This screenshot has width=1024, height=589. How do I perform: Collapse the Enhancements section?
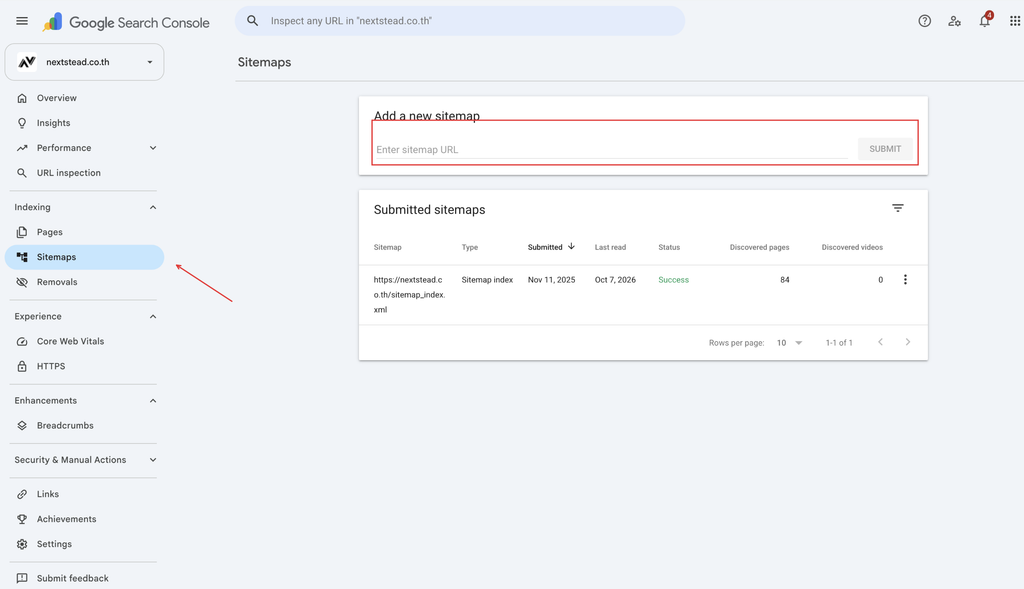tap(153, 400)
